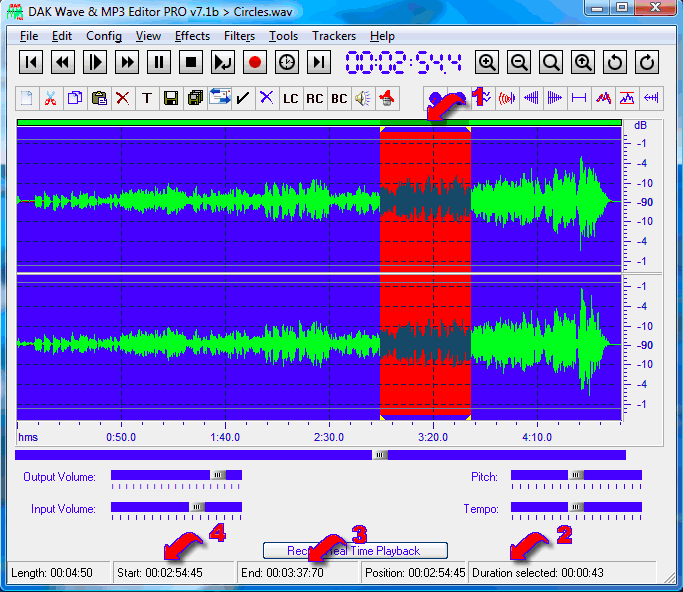Click the T trim icon
Image resolution: width=683 pixels, height=592 pixels.
[147, 98]
